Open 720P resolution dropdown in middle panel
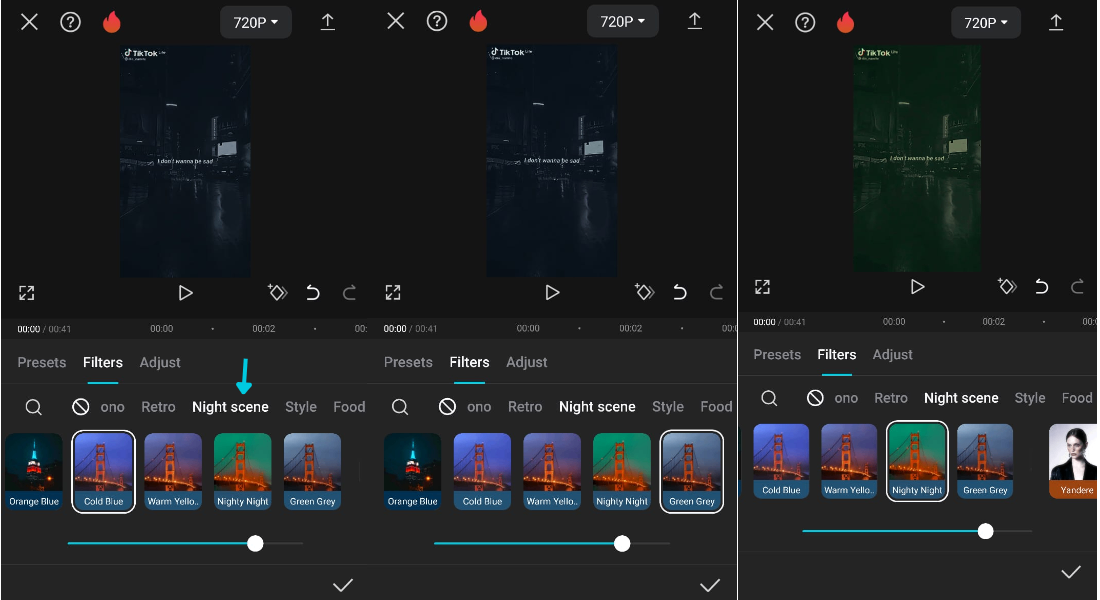This screenshot has height=600, width=1100. 622,22
